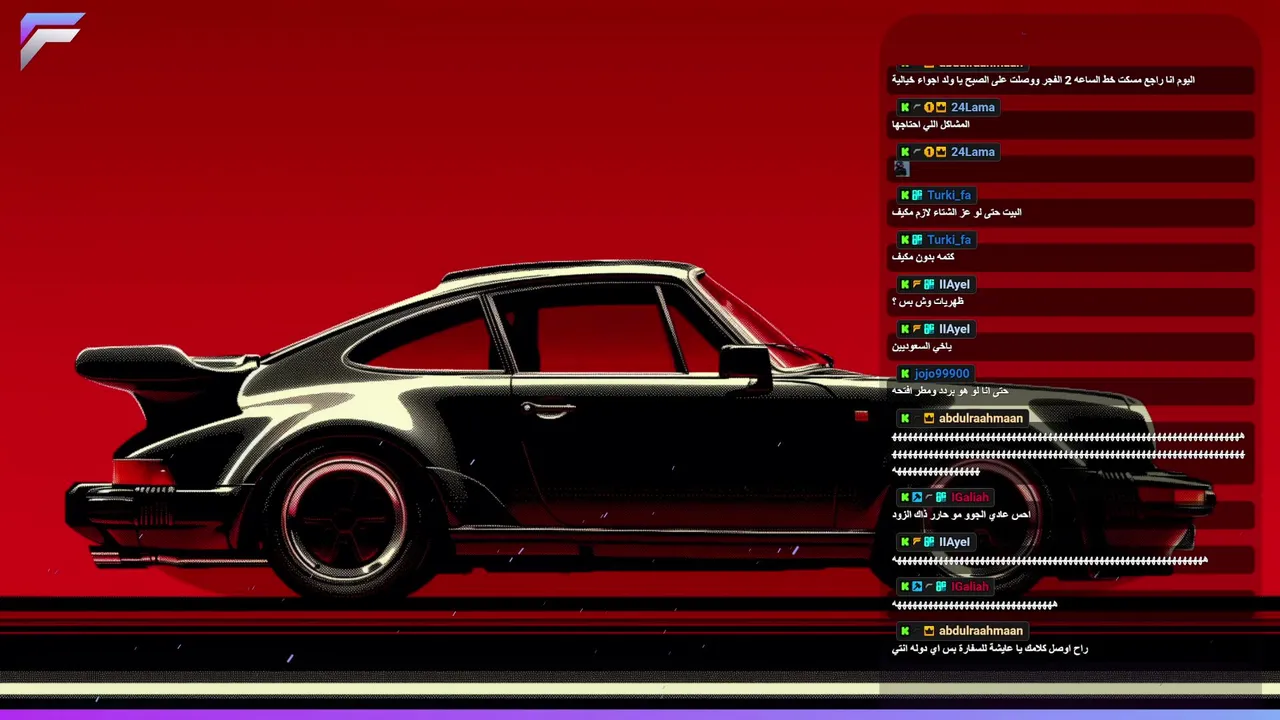Select Turki_fa's name above 'كتمه بدون مكيف'
The width and height of the screenshot is (1280, 720).
pyautogui.click(x=948, y=240)
